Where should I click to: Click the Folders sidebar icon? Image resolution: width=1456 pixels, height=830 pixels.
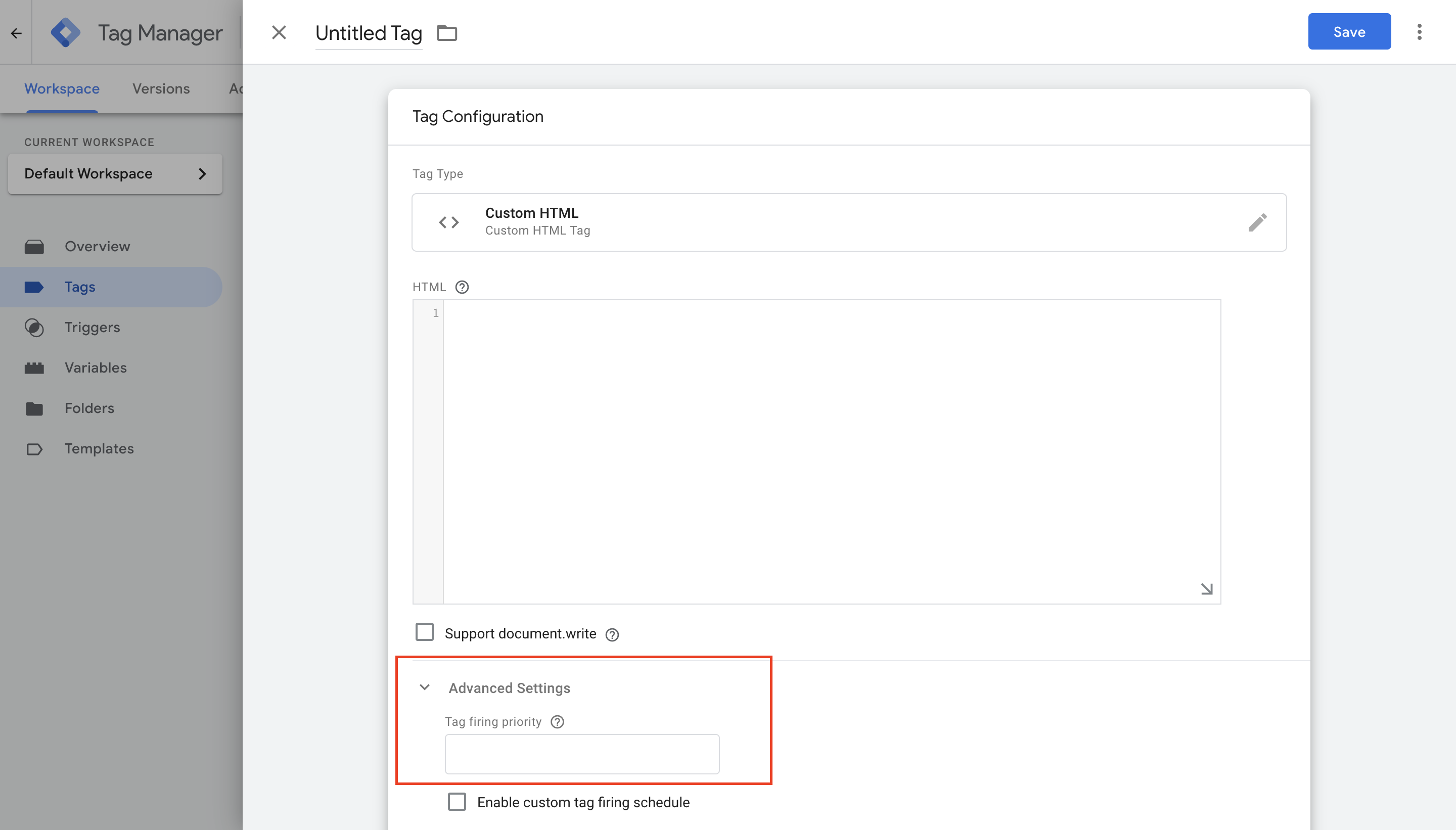coord(34,408)
